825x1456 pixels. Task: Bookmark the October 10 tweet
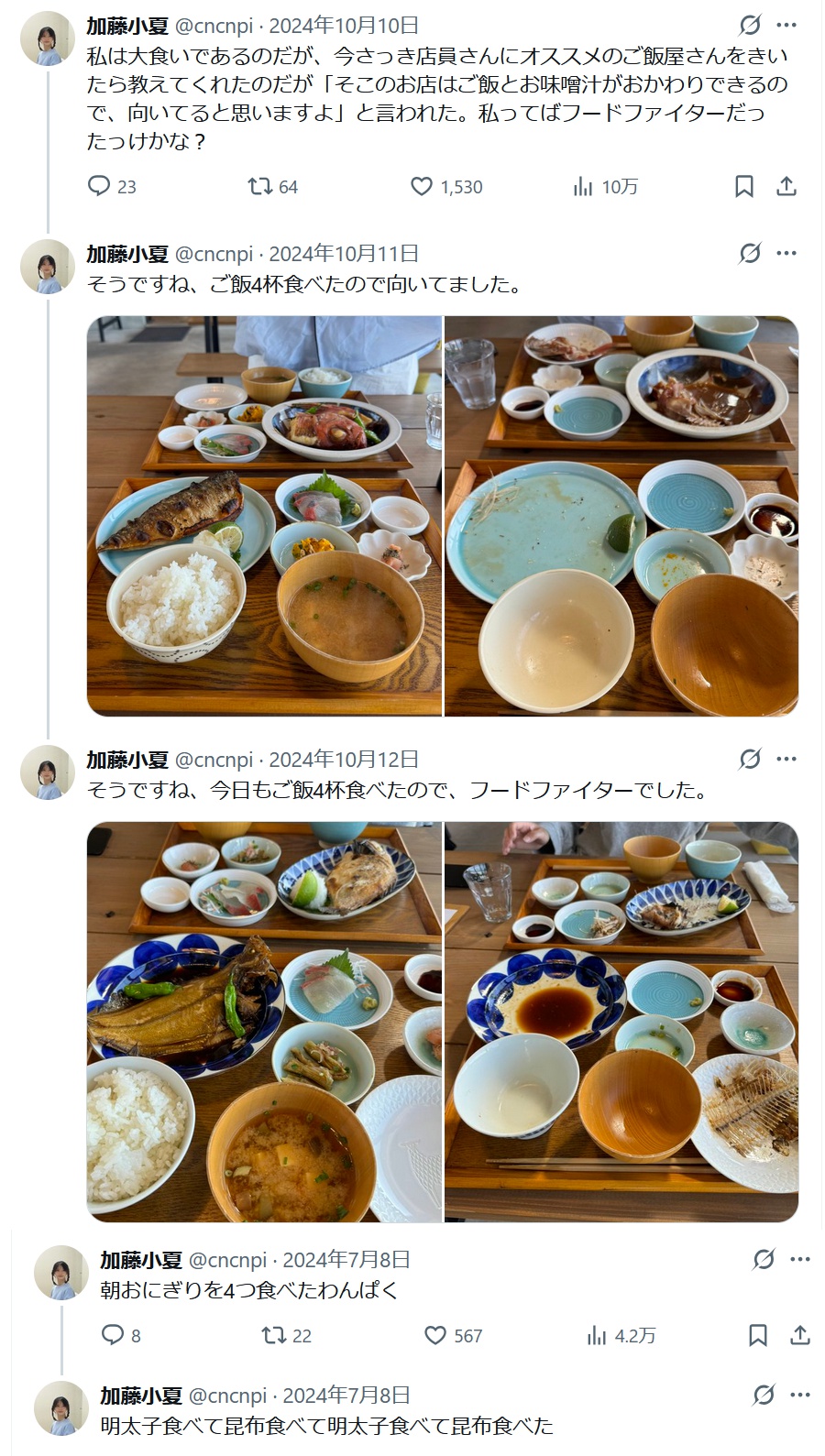[x=744, y=187]
